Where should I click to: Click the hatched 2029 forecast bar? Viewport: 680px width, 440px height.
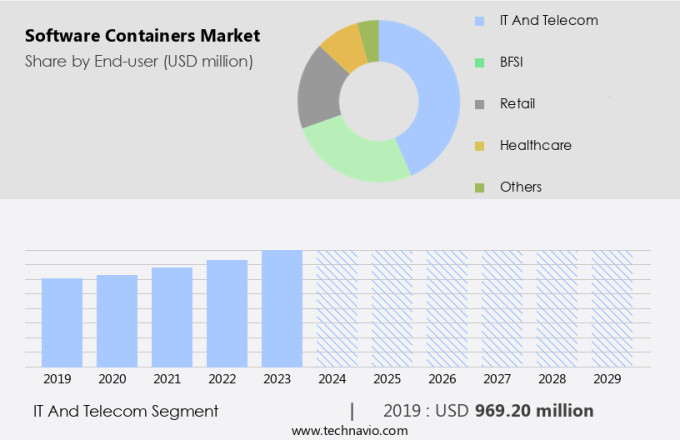[612, 308]
